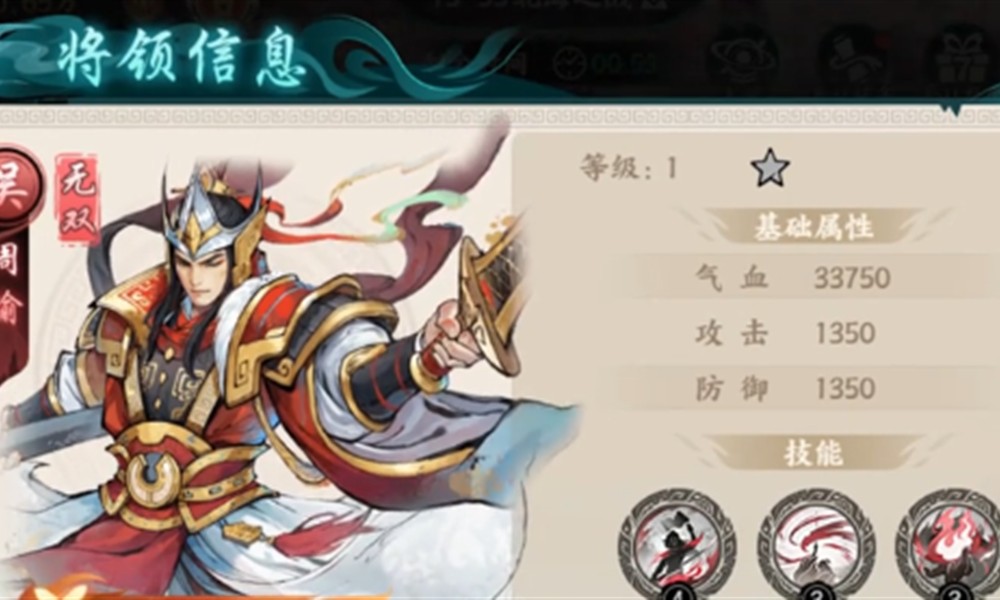
Task: Click the gray star rank icon
Action: [770, 168]
